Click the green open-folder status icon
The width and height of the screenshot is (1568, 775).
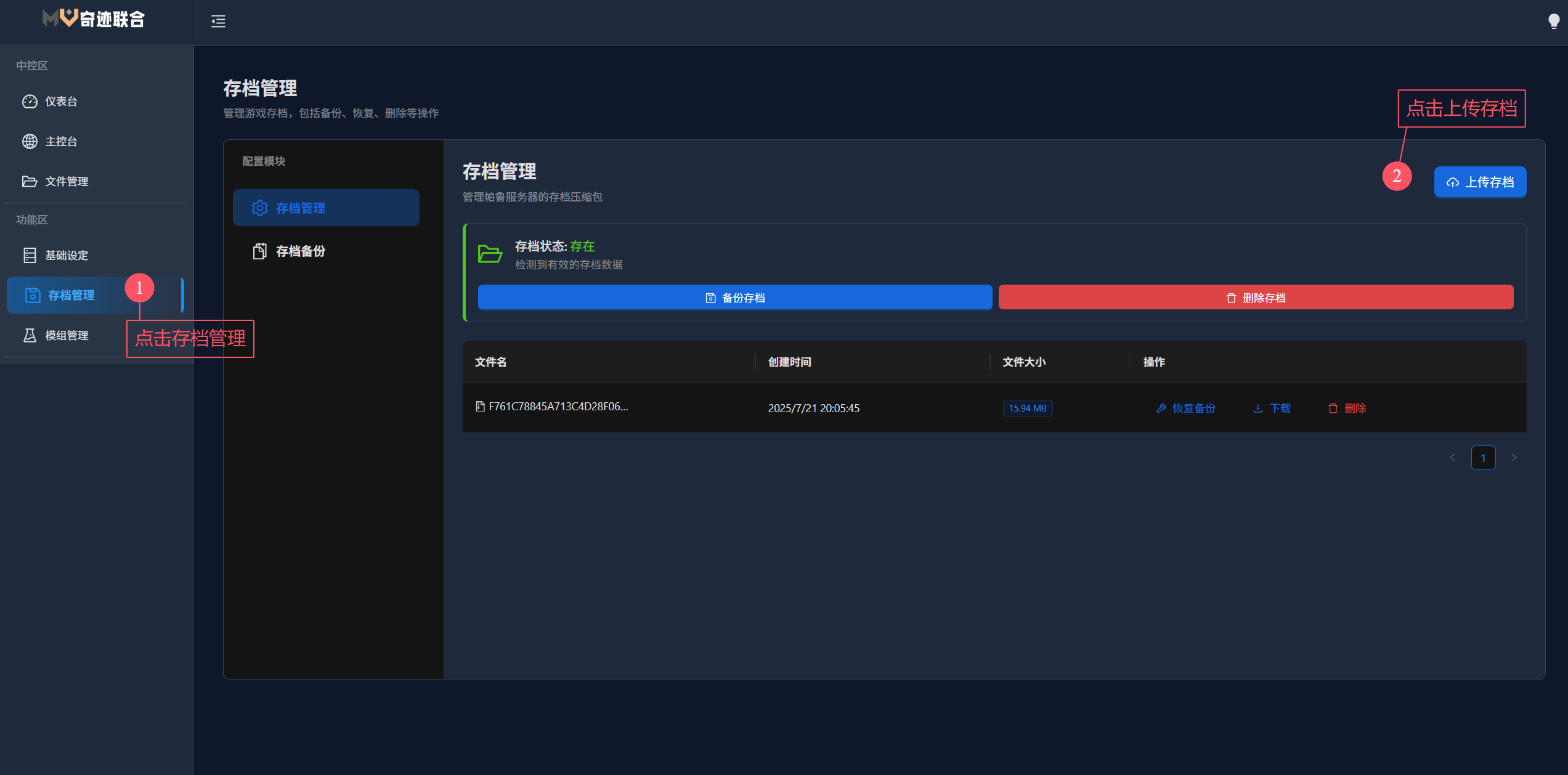[x=490, y=254]
